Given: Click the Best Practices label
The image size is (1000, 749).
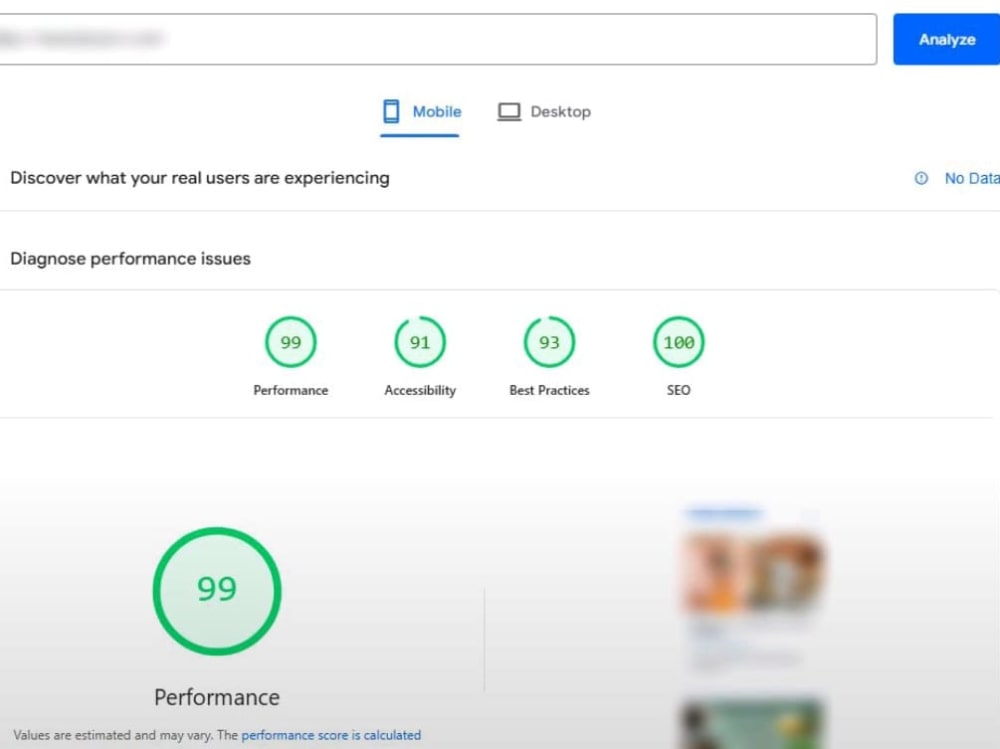Looking at the screenshot, I should (x=549, y=390).
